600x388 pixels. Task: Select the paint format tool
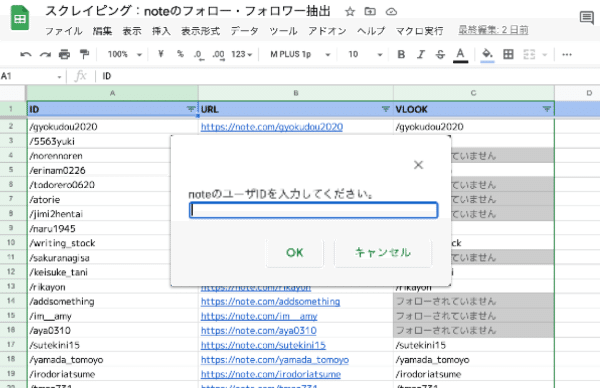[x=84, y=54]
